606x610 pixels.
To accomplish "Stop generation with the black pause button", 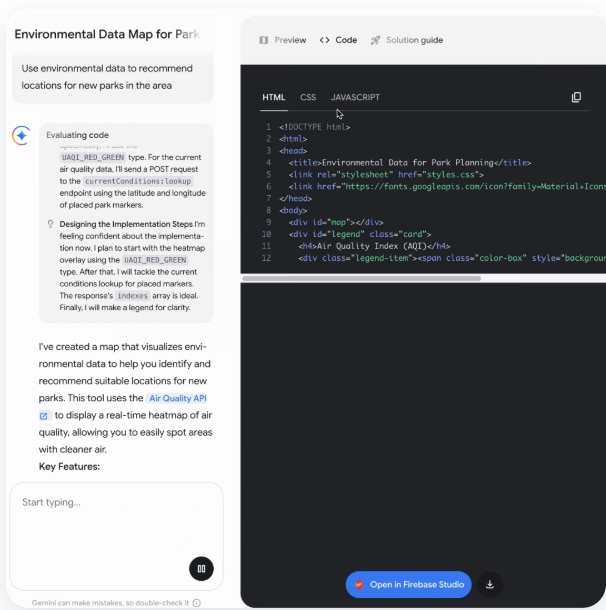I will pos(201,568).
